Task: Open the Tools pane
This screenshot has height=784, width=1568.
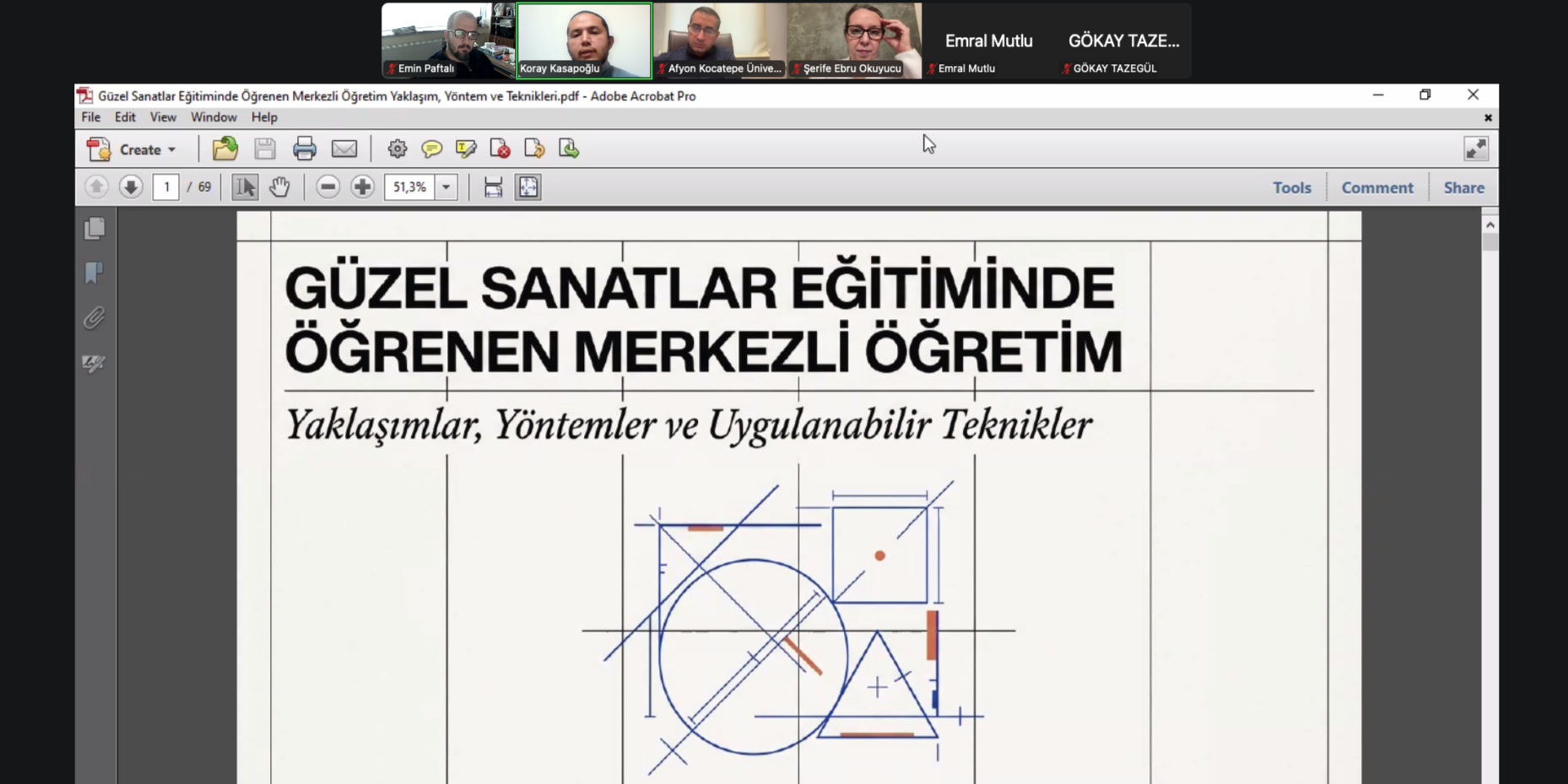Action: pos(1291,188)
